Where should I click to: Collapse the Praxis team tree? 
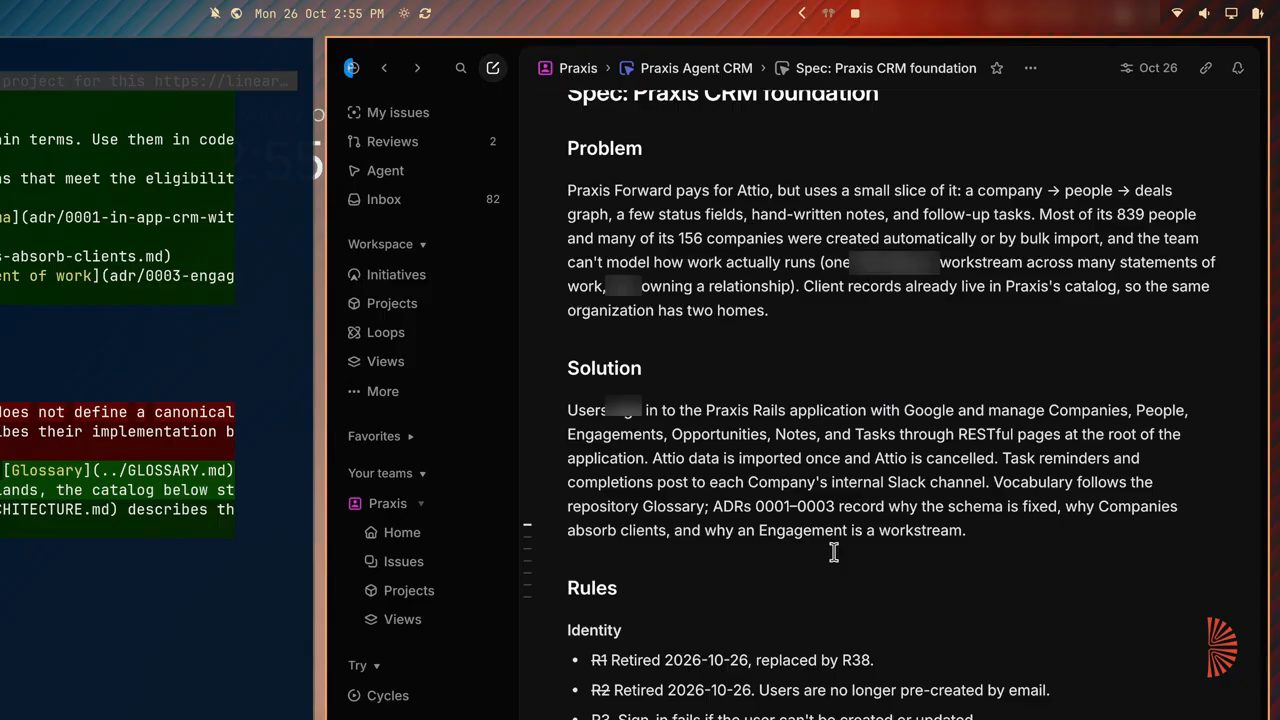tap(421, 504)
